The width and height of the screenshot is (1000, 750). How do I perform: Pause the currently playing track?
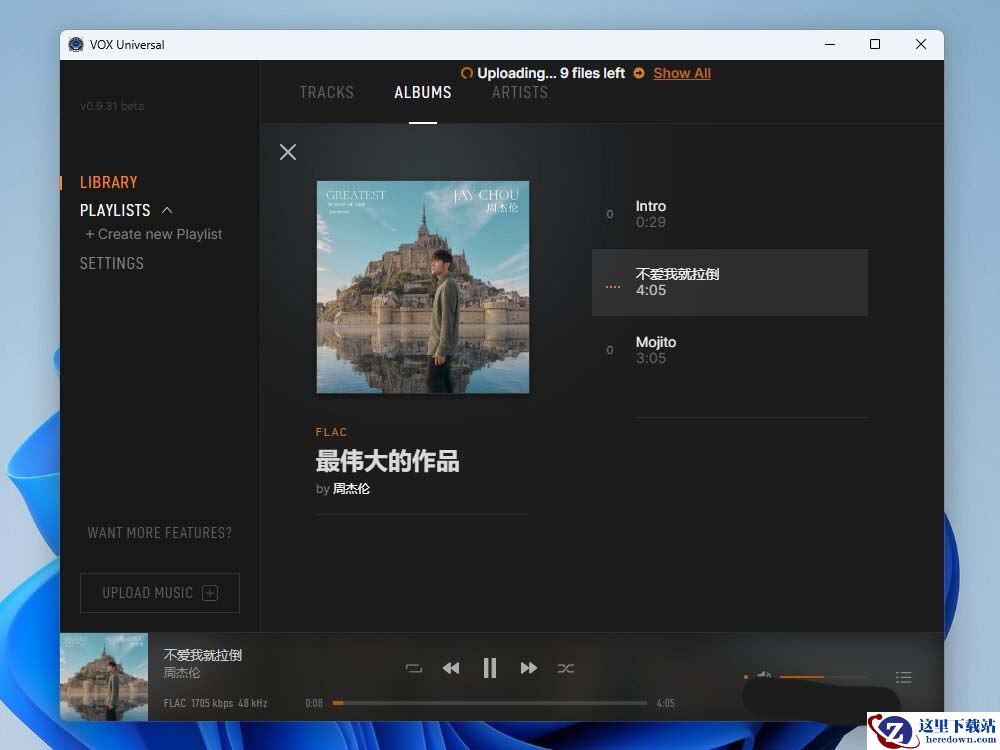tap(490, 668)
